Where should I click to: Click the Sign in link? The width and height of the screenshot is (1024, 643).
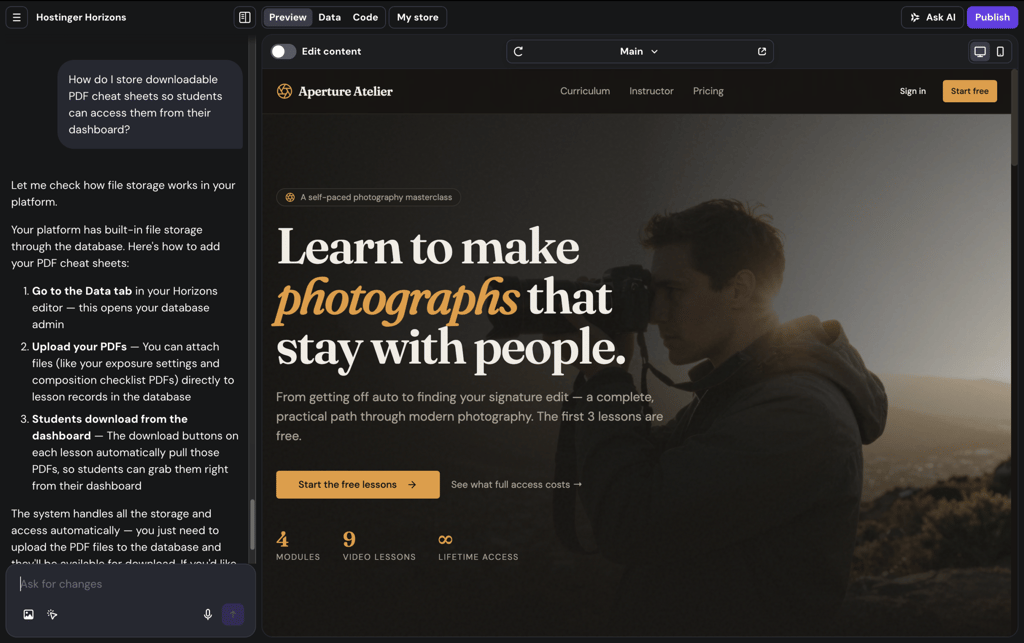[x=912, y=91]
